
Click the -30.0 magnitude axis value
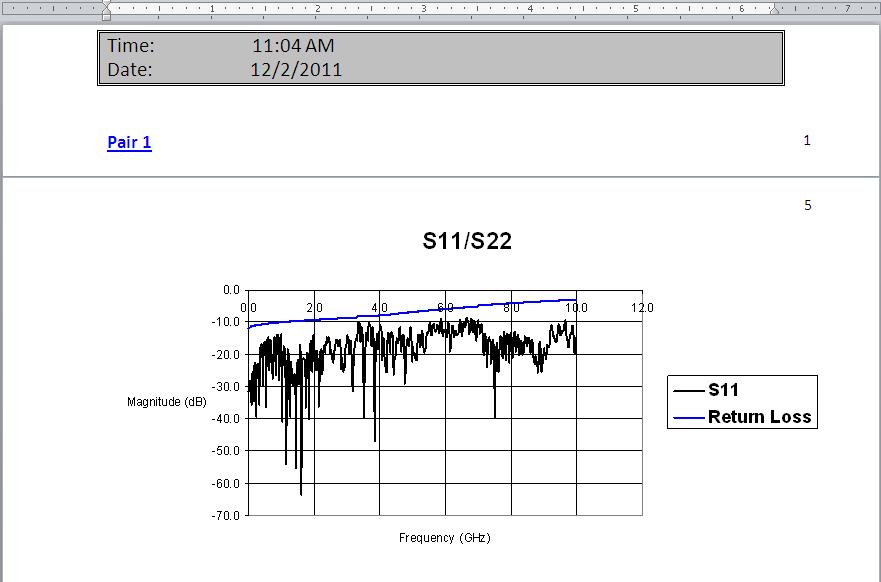225,387
